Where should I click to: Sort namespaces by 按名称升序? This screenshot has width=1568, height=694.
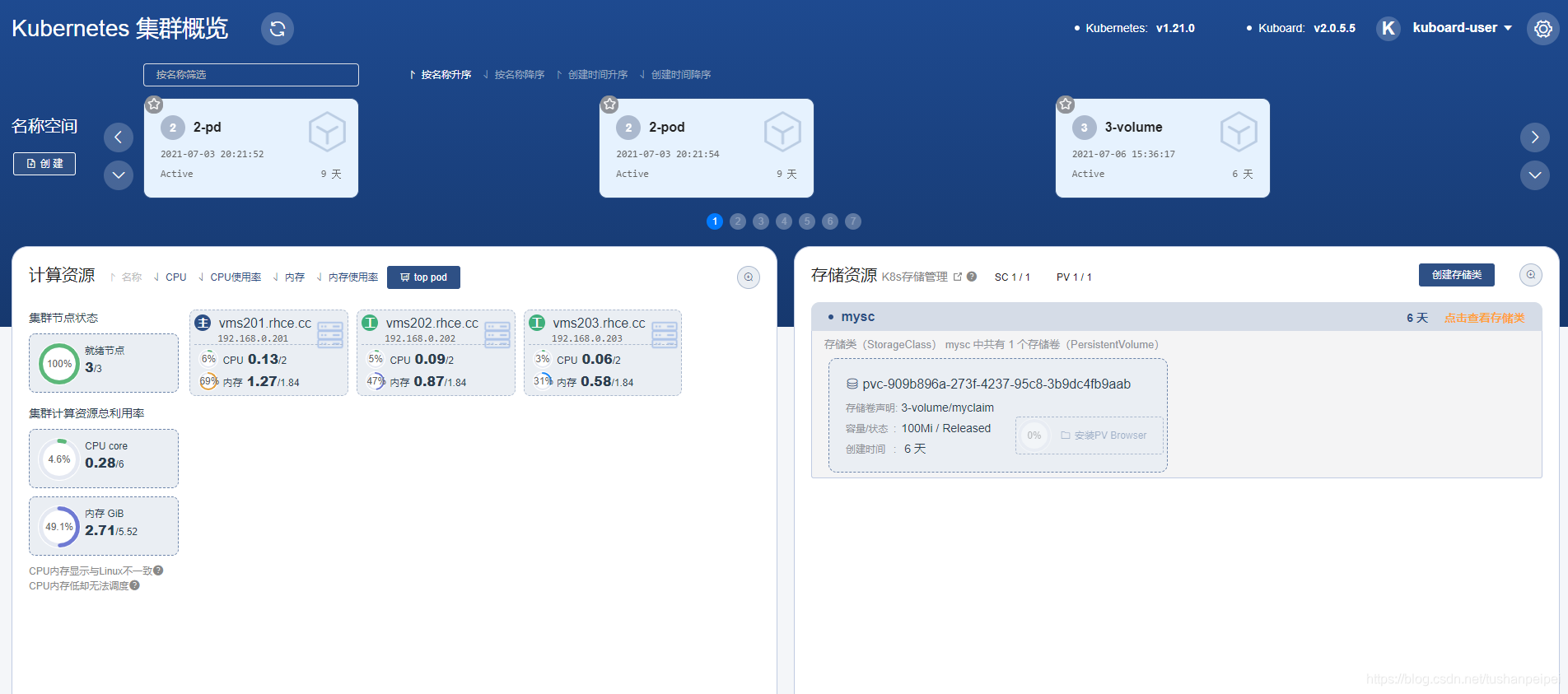pos(441,75)
